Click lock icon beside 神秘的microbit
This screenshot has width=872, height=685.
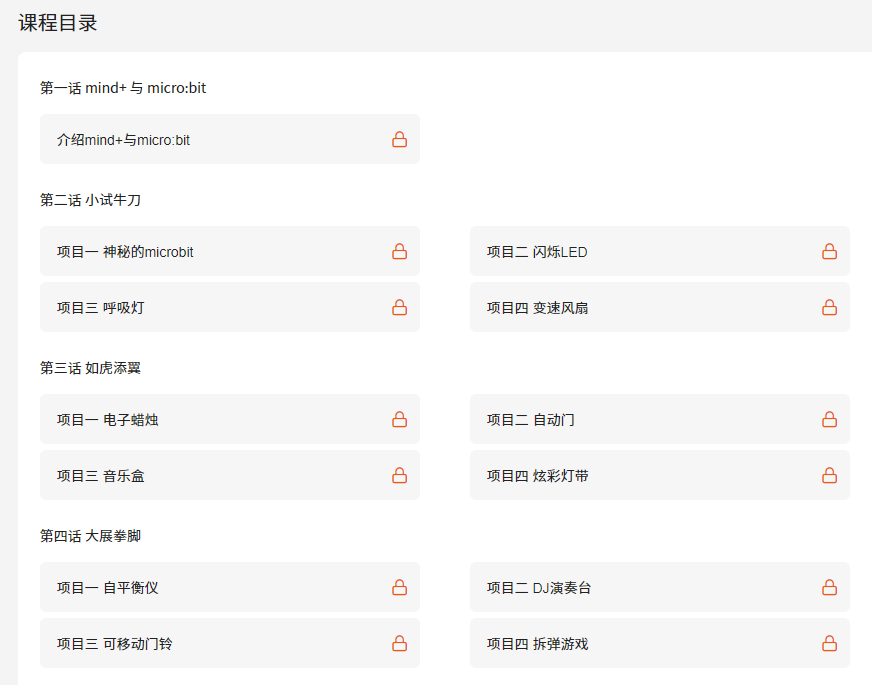[x=399, y=252]
